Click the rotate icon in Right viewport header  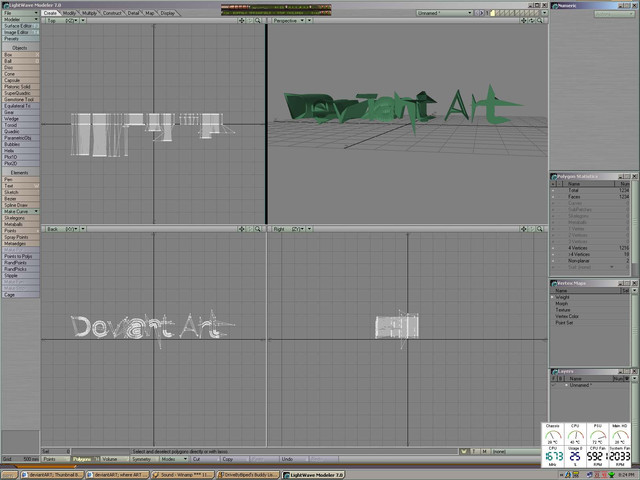531,229
